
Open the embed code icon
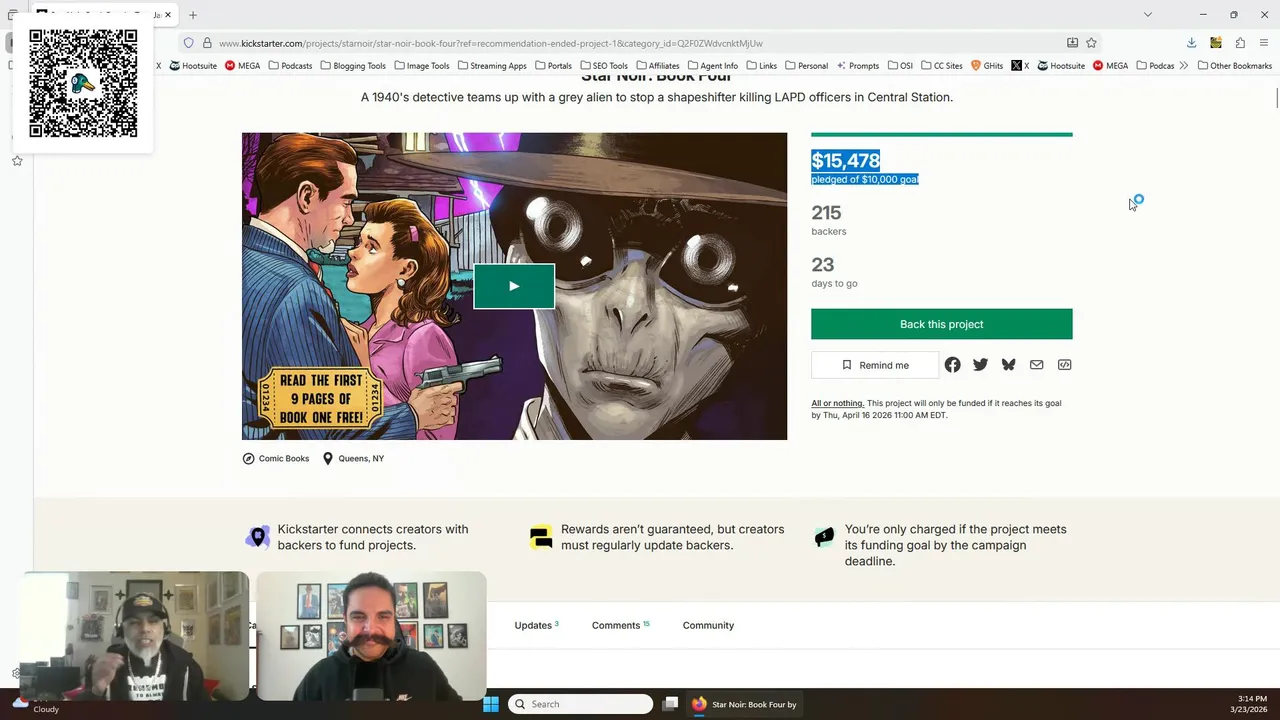coord(1064,365)
